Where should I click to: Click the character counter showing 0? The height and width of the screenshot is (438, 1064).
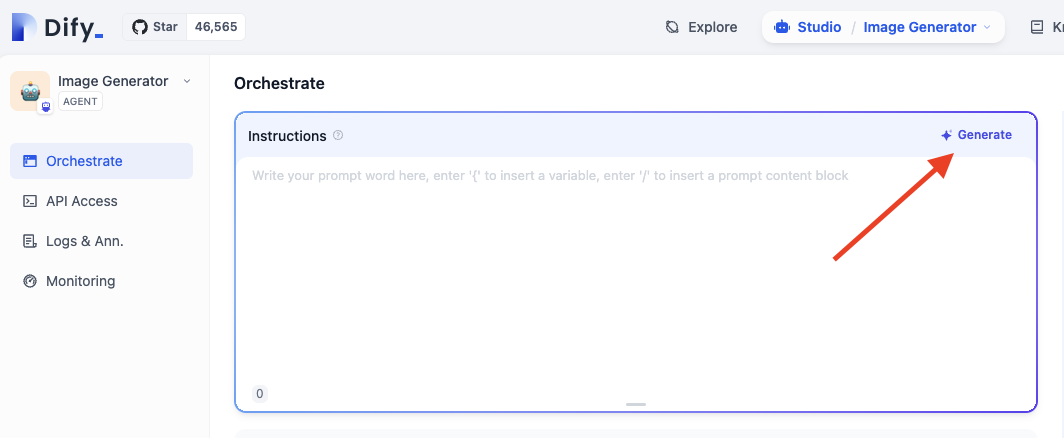[260, 394]
